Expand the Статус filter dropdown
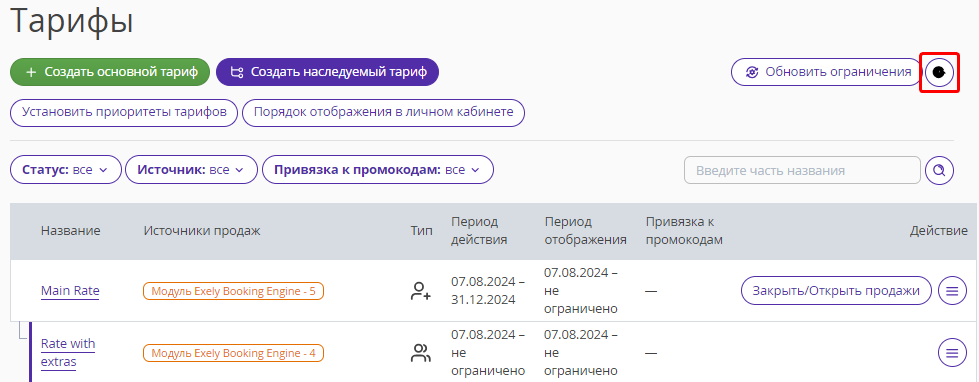 pos(66,170)
